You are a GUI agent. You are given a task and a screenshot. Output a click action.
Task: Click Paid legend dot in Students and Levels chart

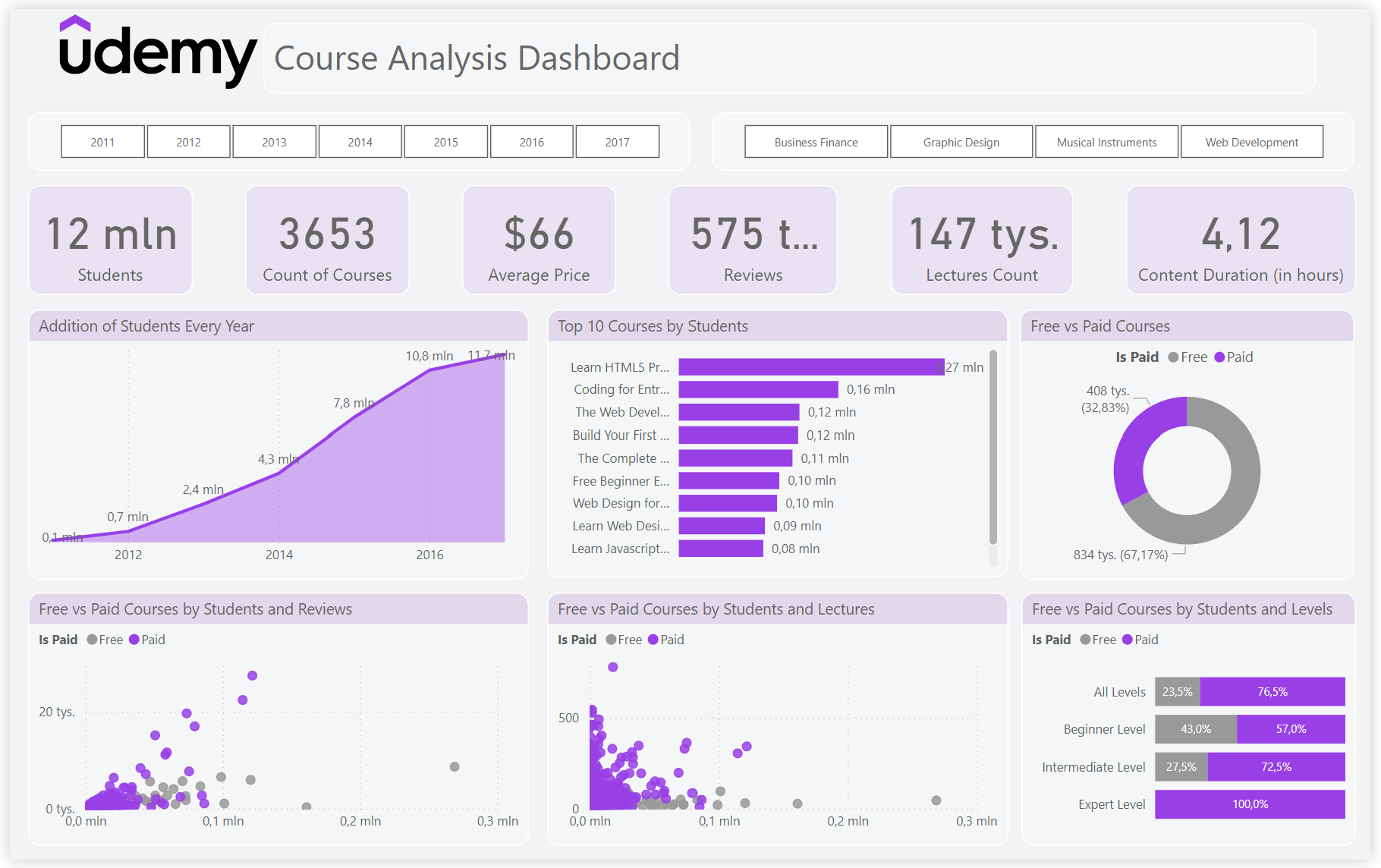pos(1128,640)
